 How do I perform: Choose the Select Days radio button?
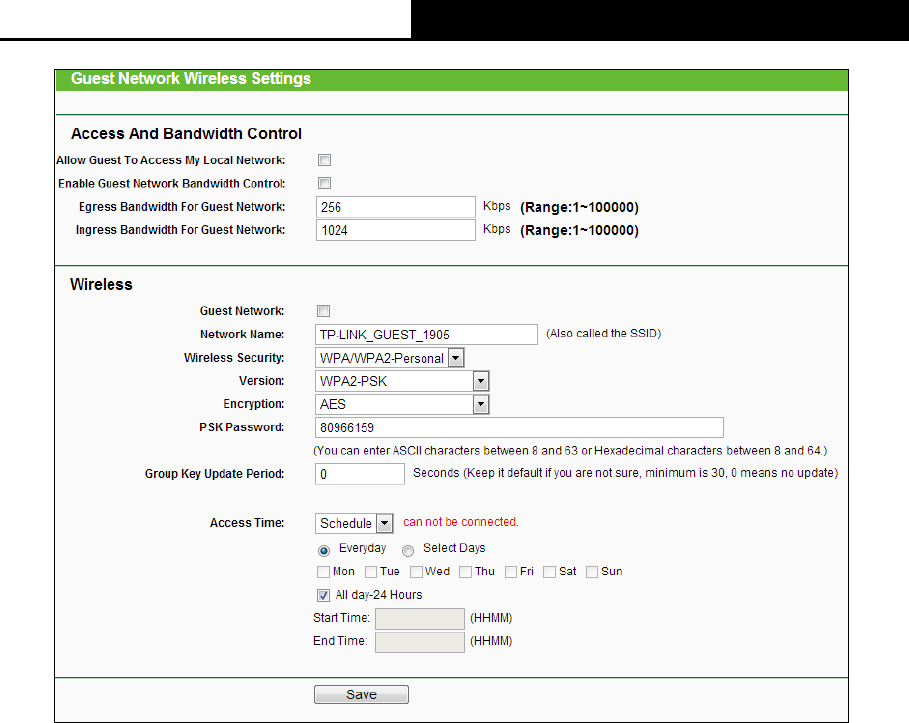click(x=408, y=550)
